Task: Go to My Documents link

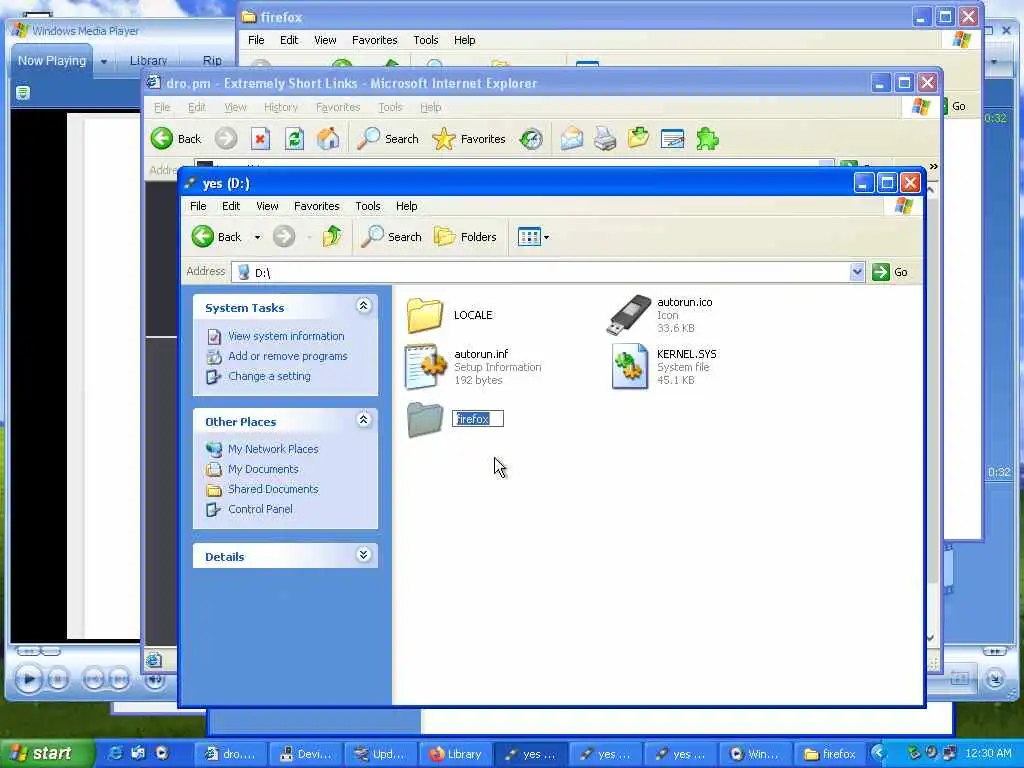Action: (x=263, y=470)
